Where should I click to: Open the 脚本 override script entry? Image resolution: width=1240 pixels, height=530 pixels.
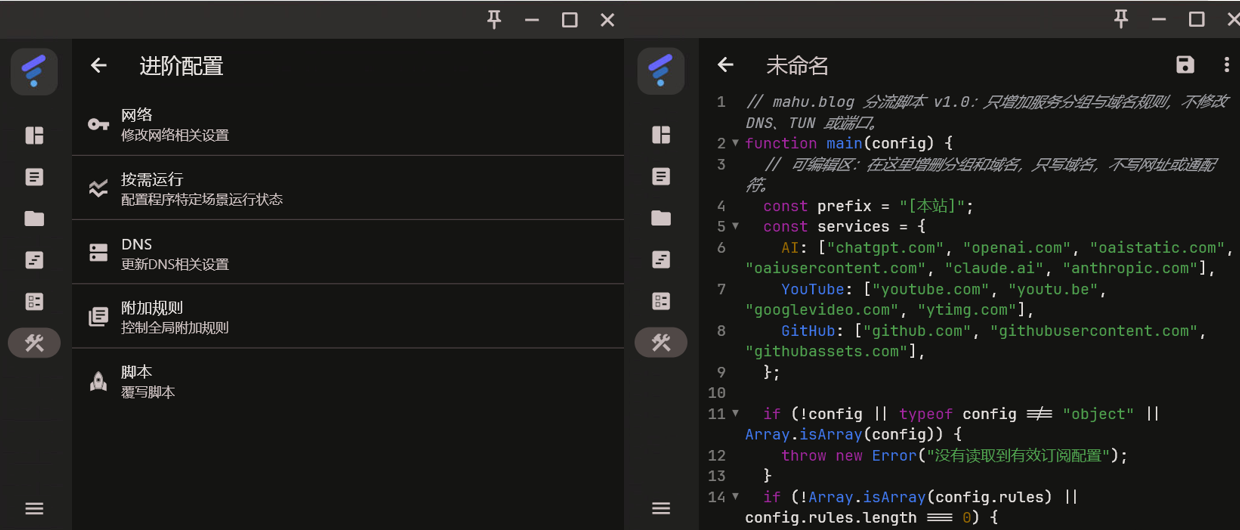click(348, 381)
